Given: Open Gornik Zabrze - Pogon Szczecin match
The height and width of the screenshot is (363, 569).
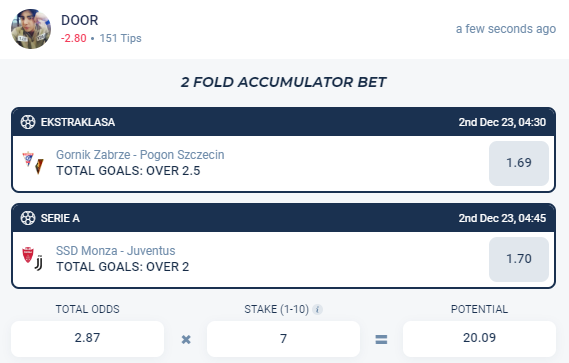Looking at the screenshot, I should pos(140,155).
